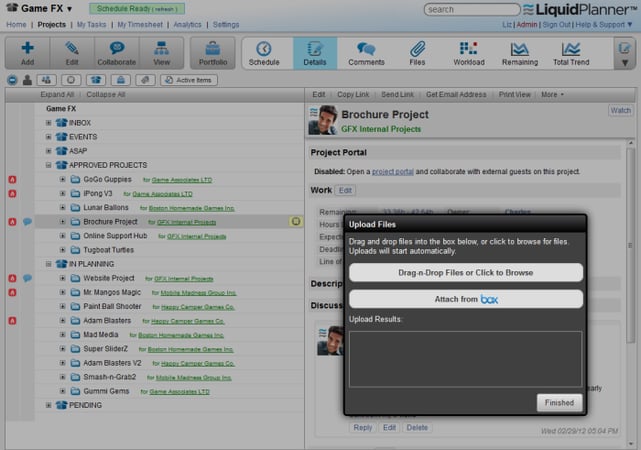Open the Settings tab
The width and height of the screenshot is (641, 450).
tap(226, 25)
